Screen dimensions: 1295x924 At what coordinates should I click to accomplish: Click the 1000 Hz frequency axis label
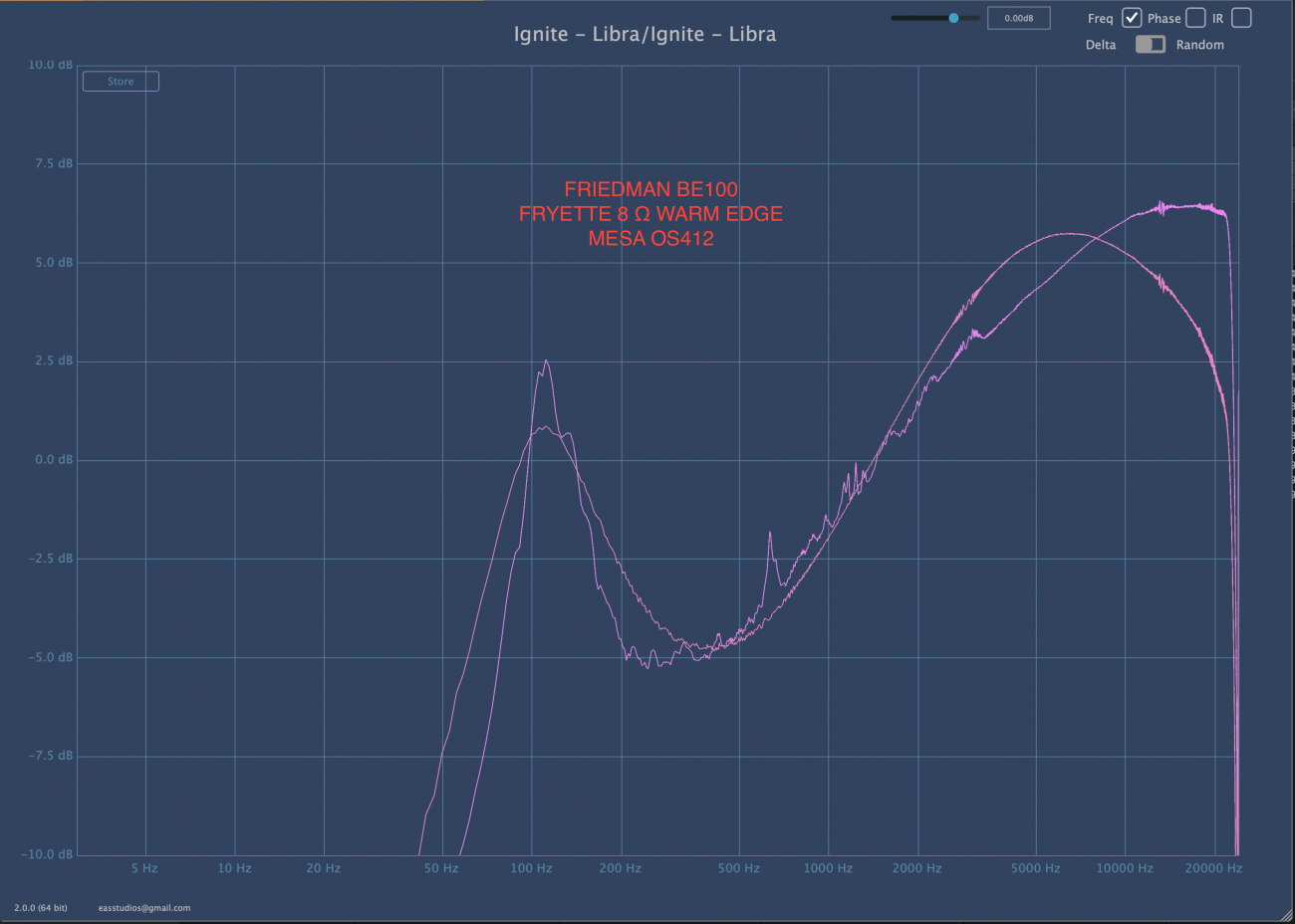coord(828,868)
